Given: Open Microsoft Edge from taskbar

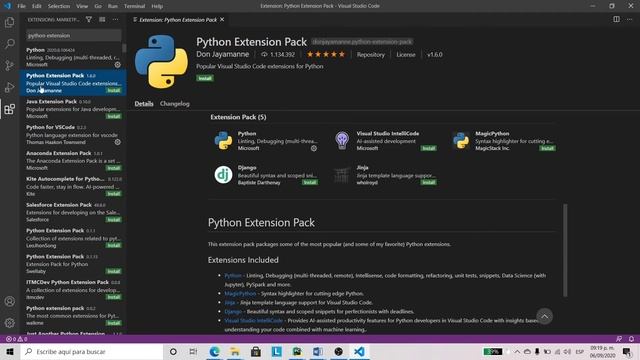Looking at the screenshot, I should (x=214, y=351).
